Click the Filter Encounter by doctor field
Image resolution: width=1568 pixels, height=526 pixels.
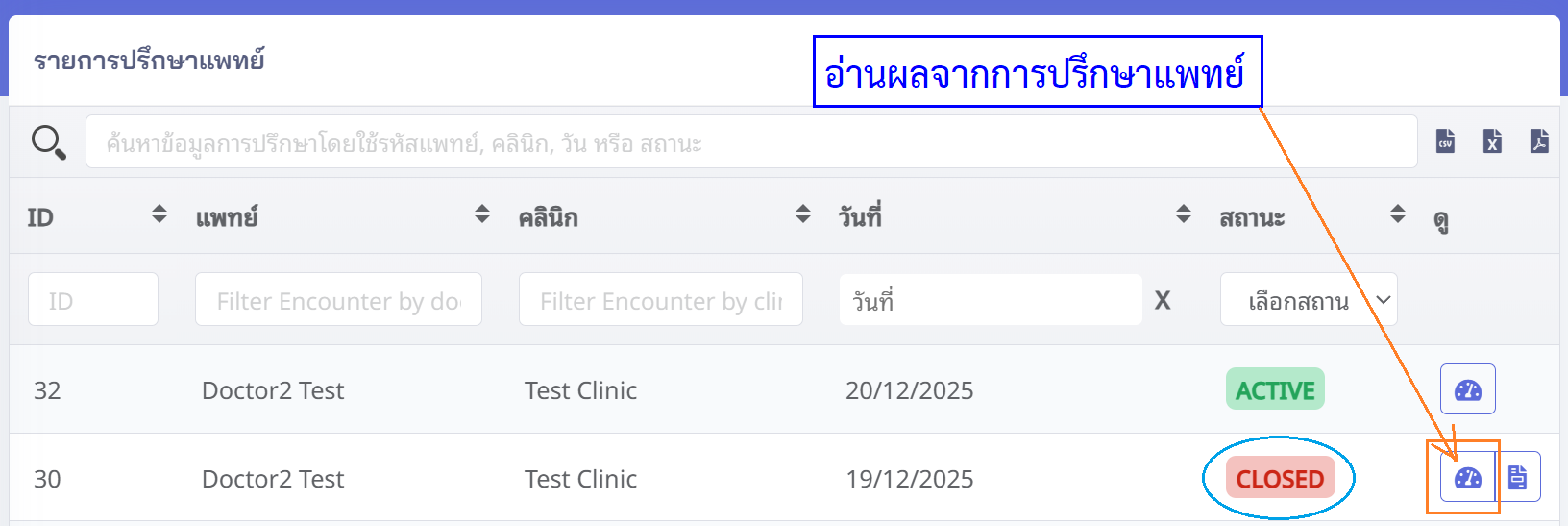coord(338,300)
